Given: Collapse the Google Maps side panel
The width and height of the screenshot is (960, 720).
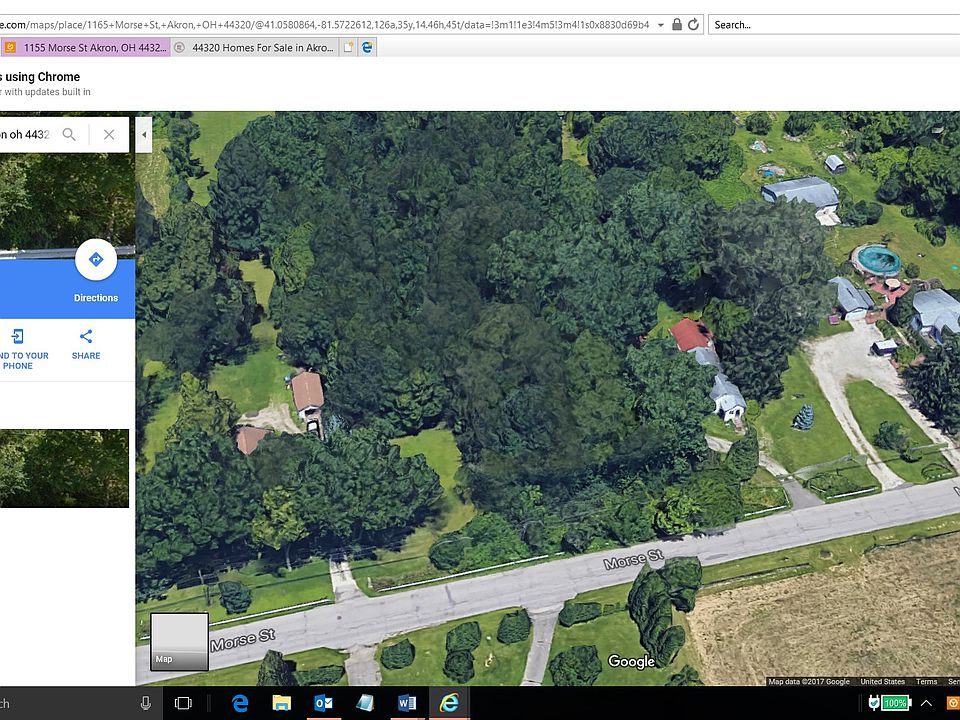Looking at the screenshot, I should click(144, 135).
